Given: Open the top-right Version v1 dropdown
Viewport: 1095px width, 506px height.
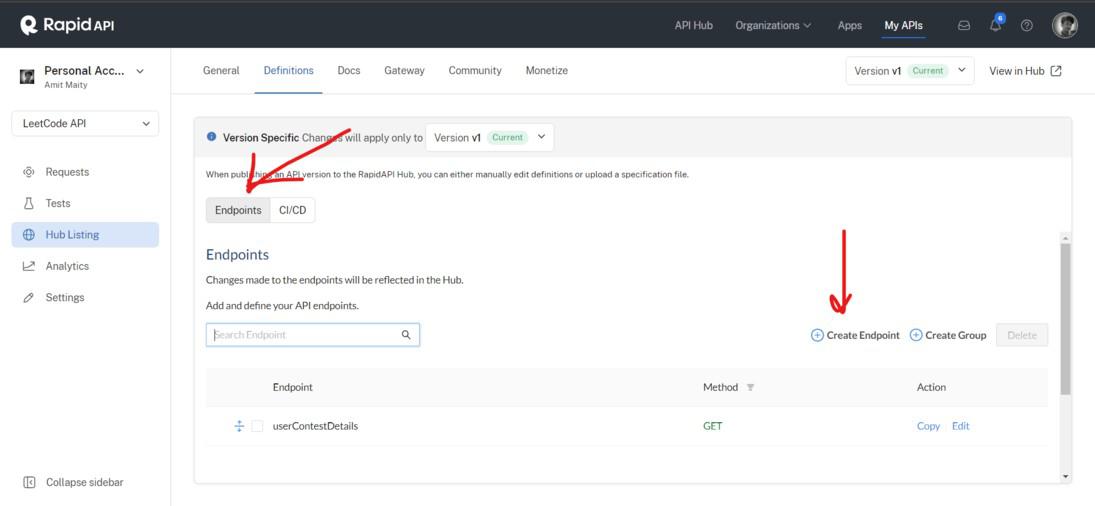Looking at the screenshot, I should tap(910, 70).
